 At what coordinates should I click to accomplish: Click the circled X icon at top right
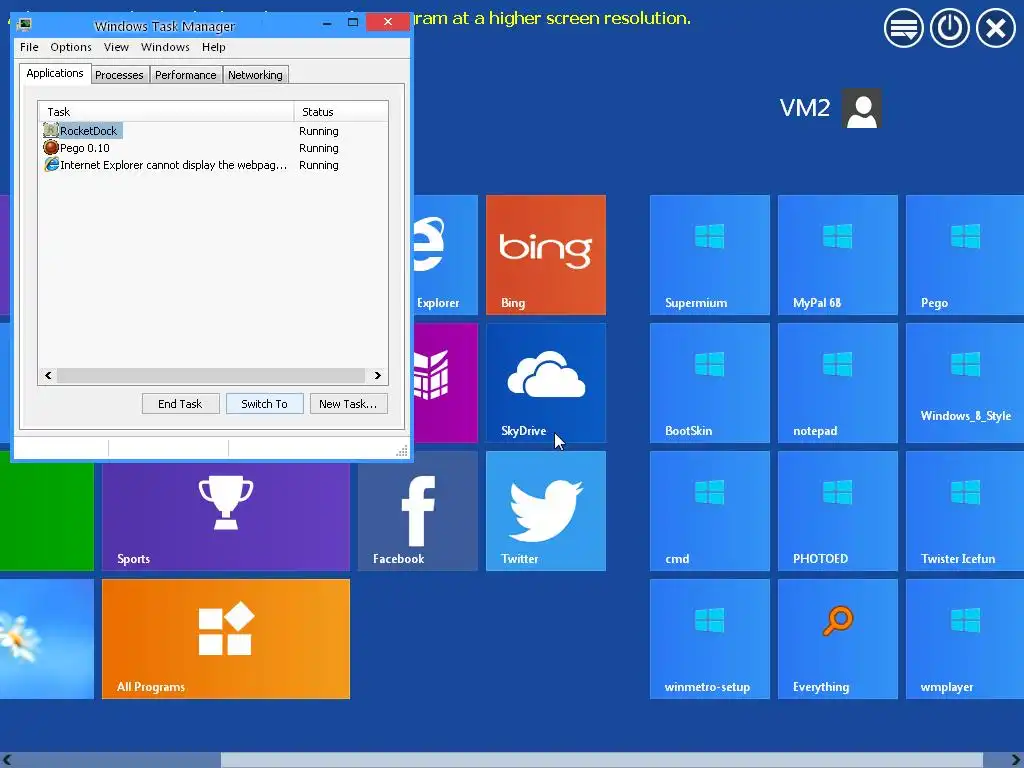pos(995,28)
